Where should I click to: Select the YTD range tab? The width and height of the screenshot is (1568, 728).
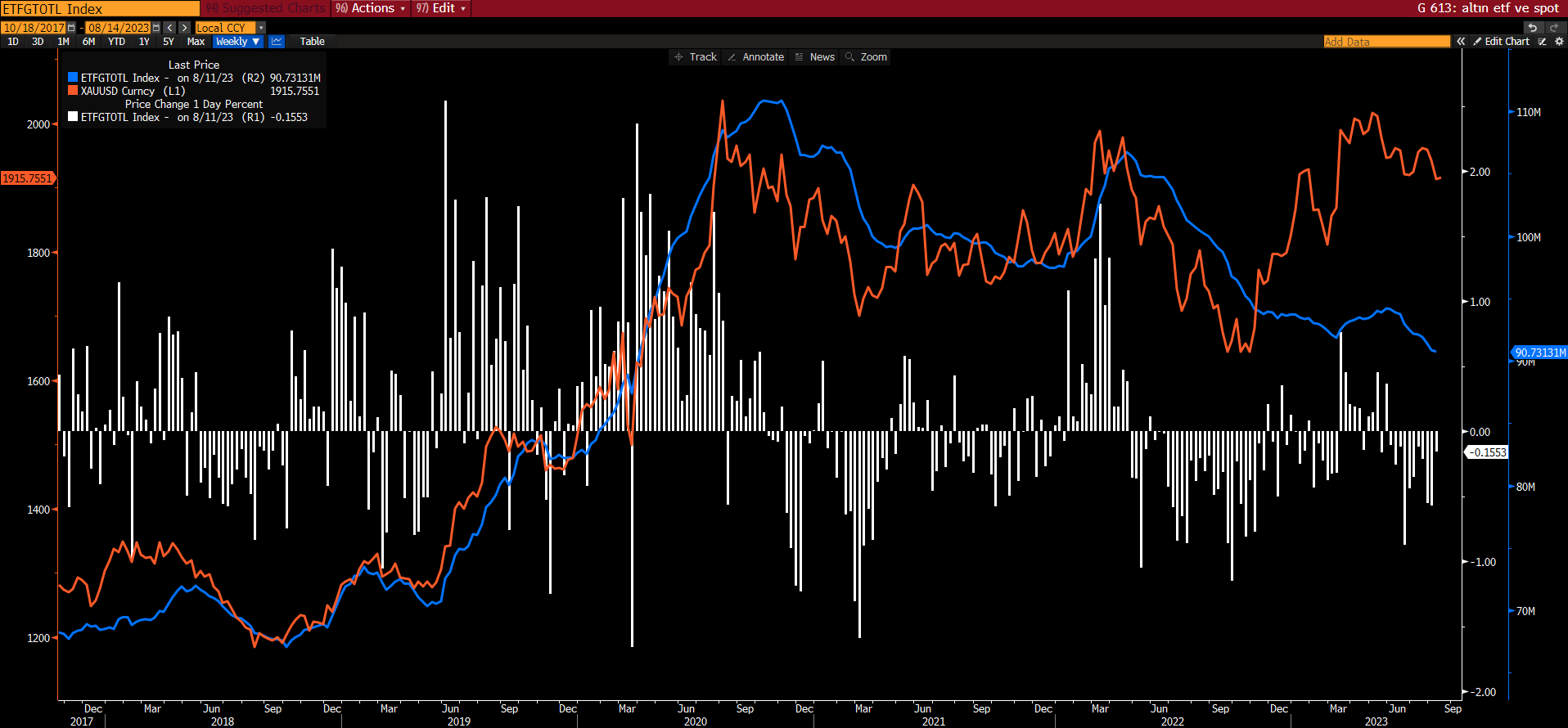pos(116,41)
